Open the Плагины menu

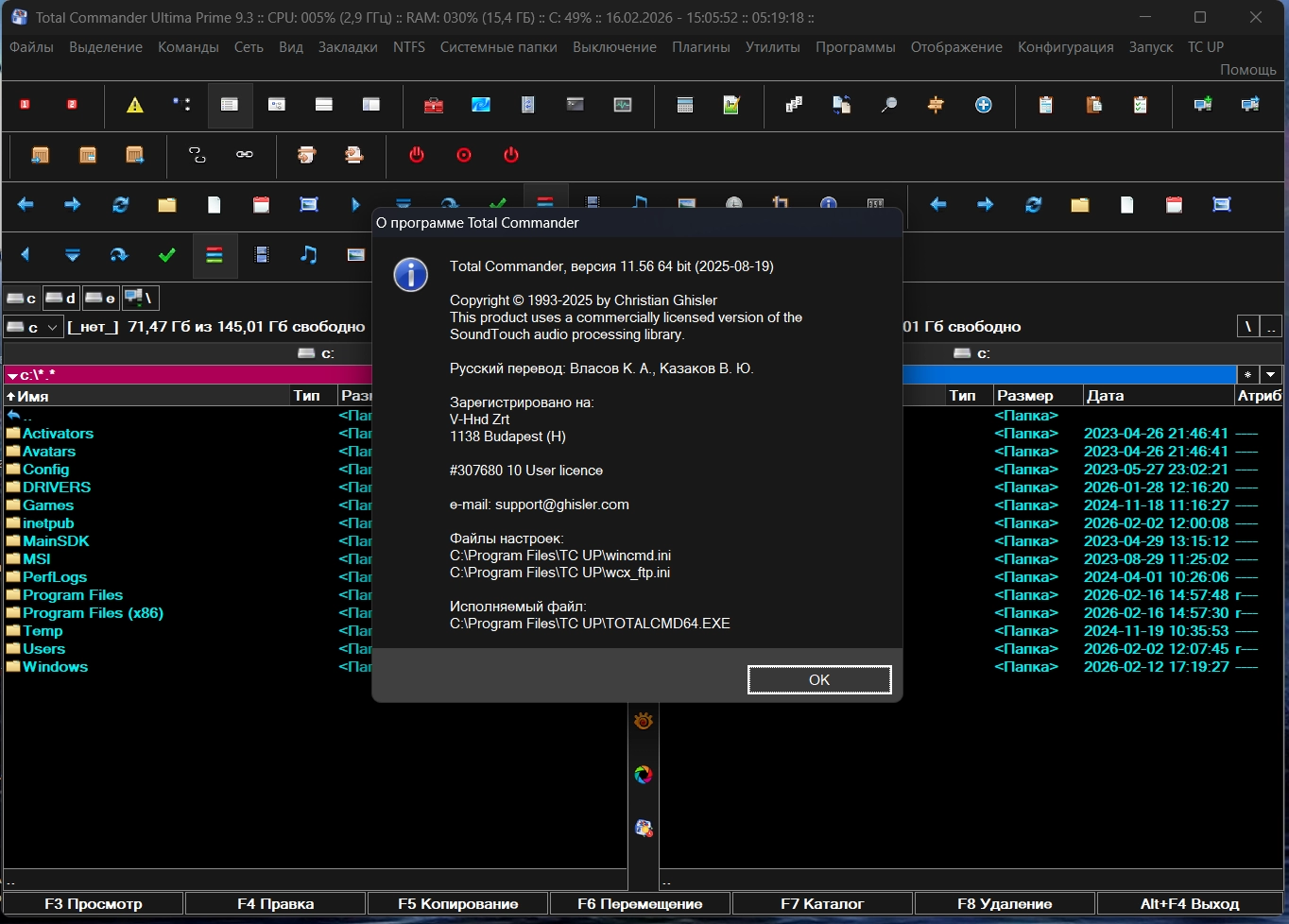700,47
